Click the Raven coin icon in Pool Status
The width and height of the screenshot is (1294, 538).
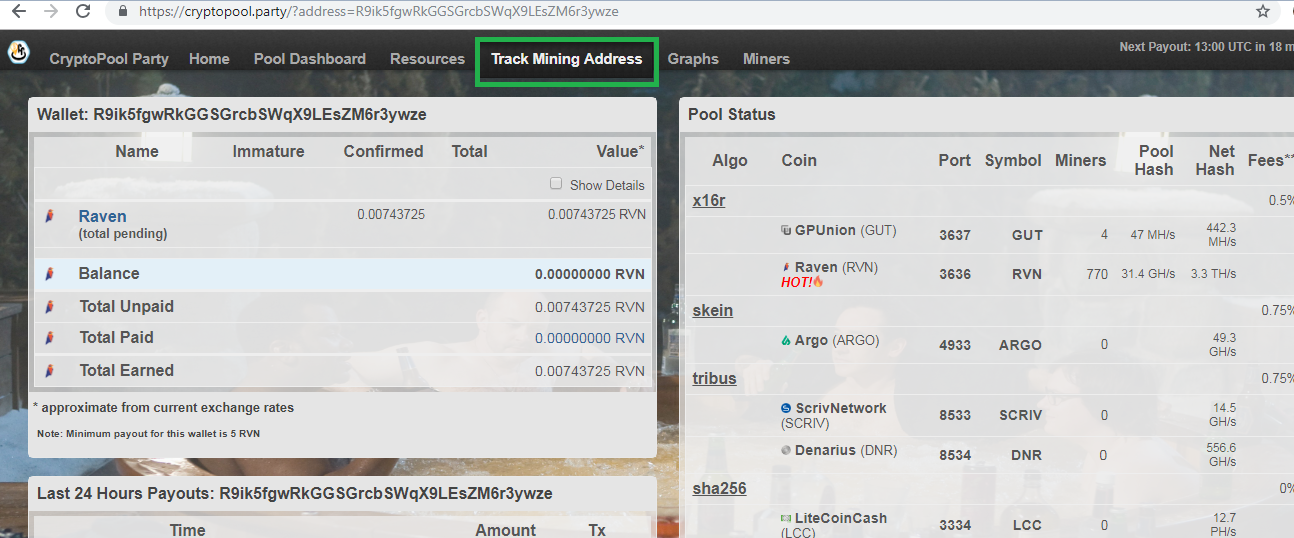pyautogui.click(x=786, y=267)
